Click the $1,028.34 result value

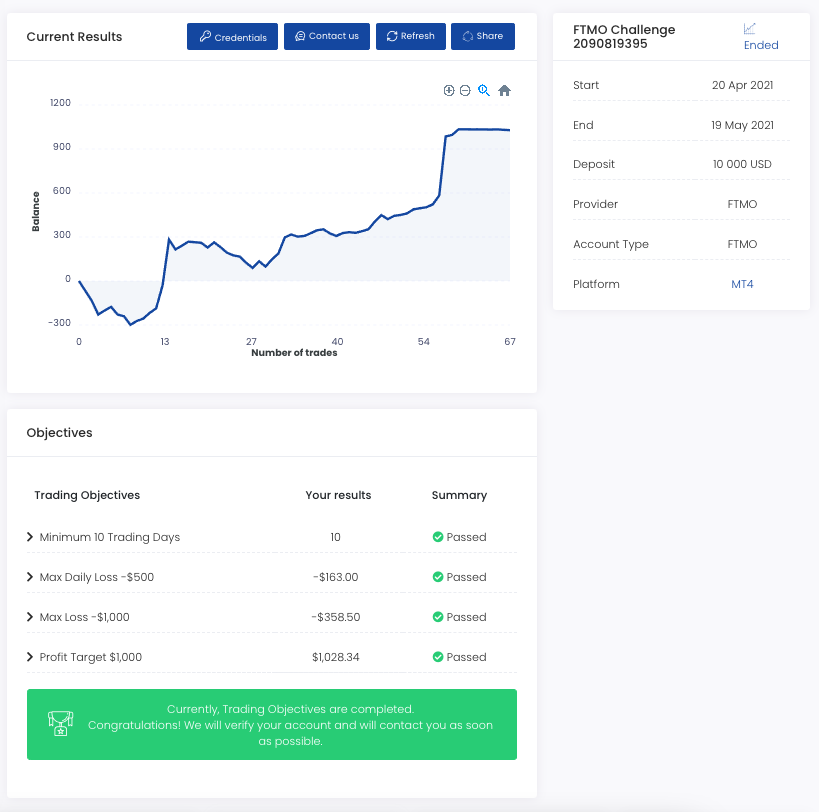[335, 657]
